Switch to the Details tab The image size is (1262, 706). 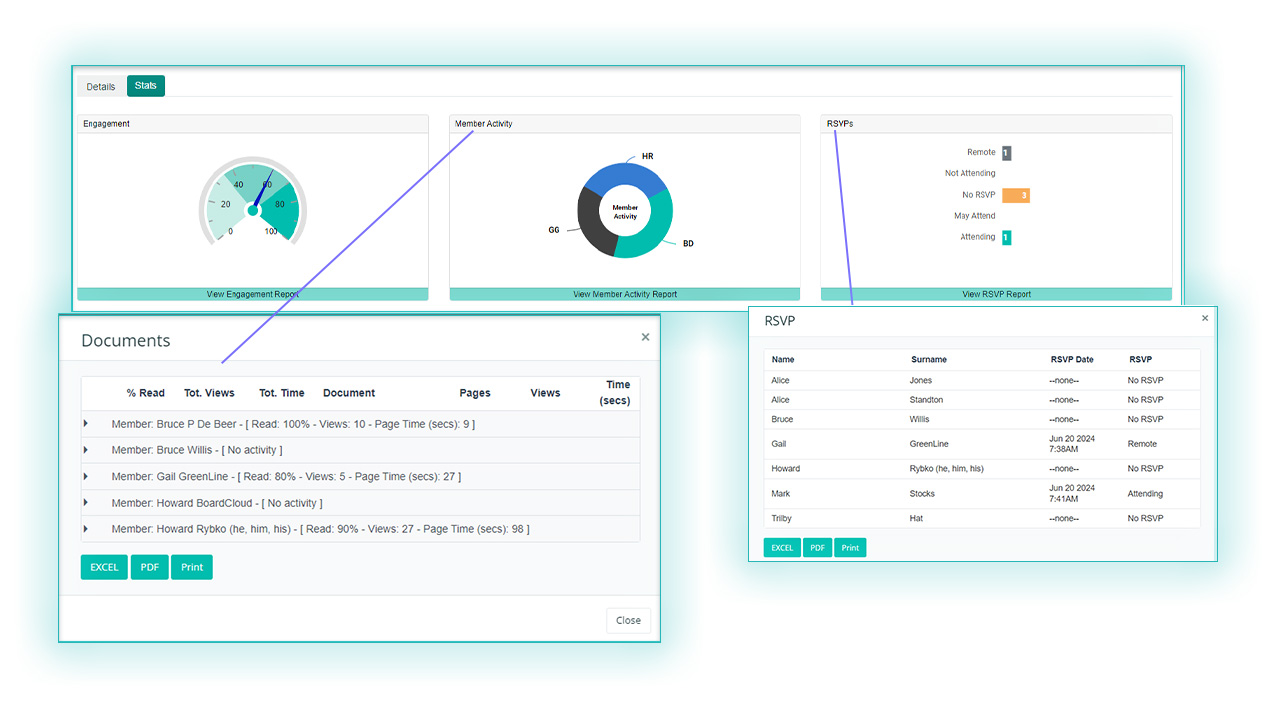pyautogui.click(x=100, y=87)
